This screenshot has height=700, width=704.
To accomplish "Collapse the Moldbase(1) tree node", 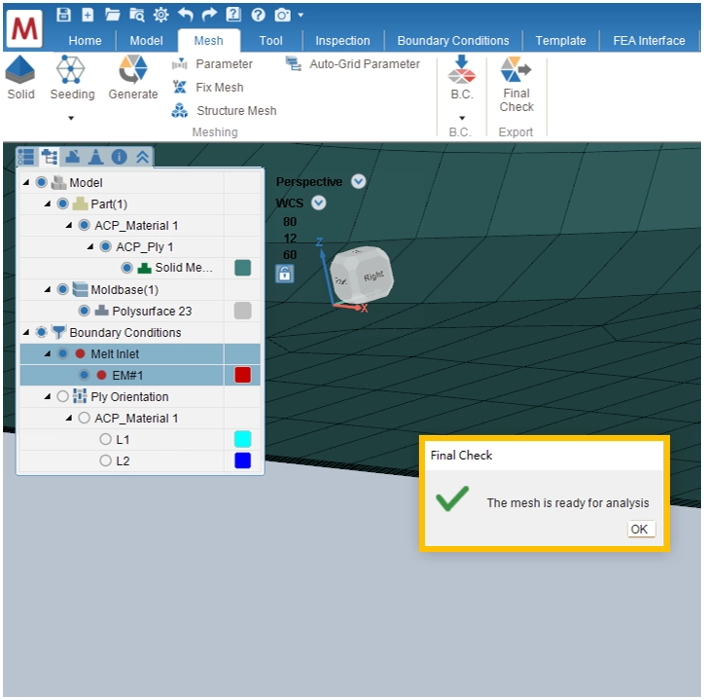I will pos(47,290).
